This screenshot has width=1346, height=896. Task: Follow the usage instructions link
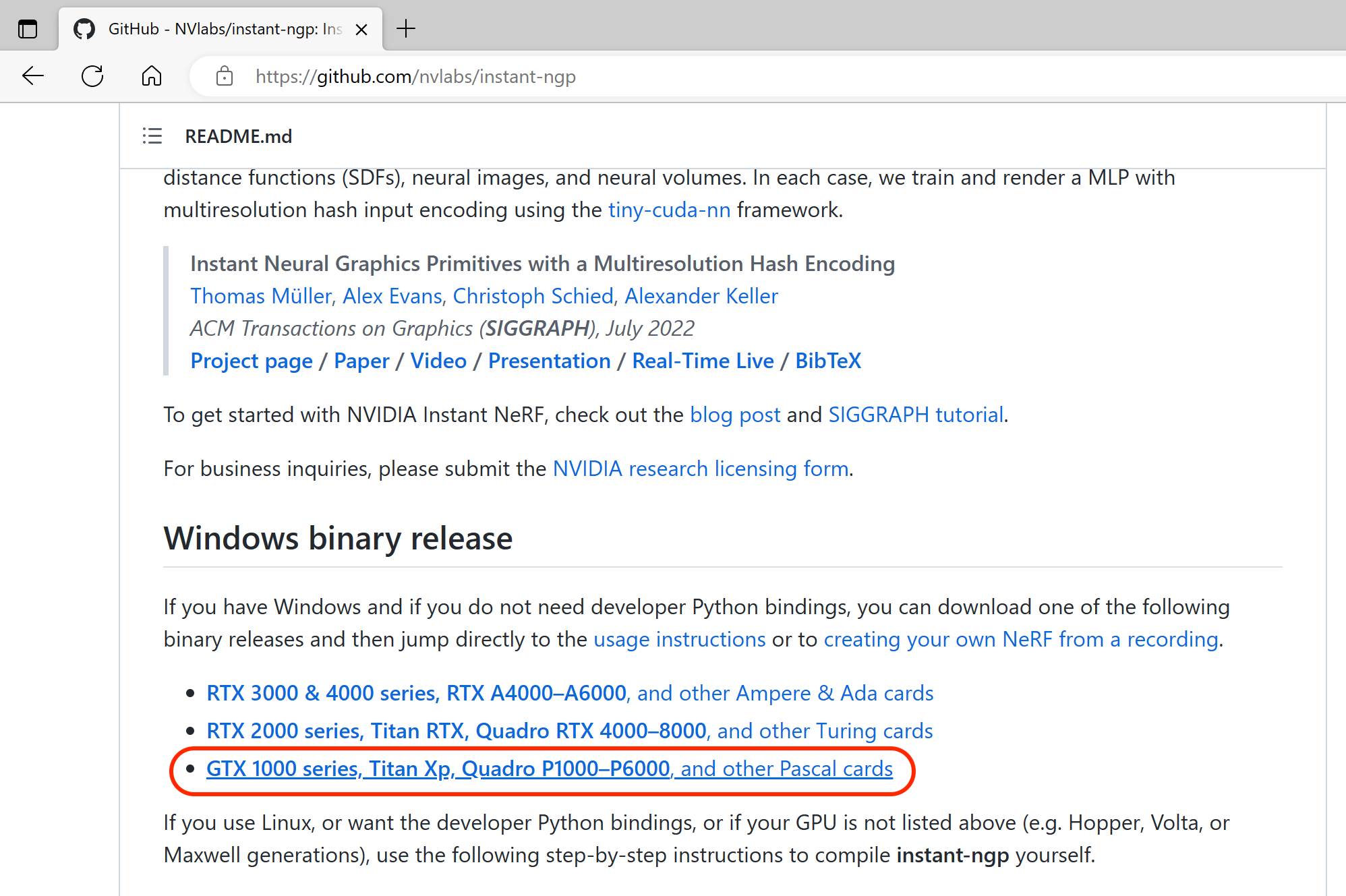coord(679,639)
